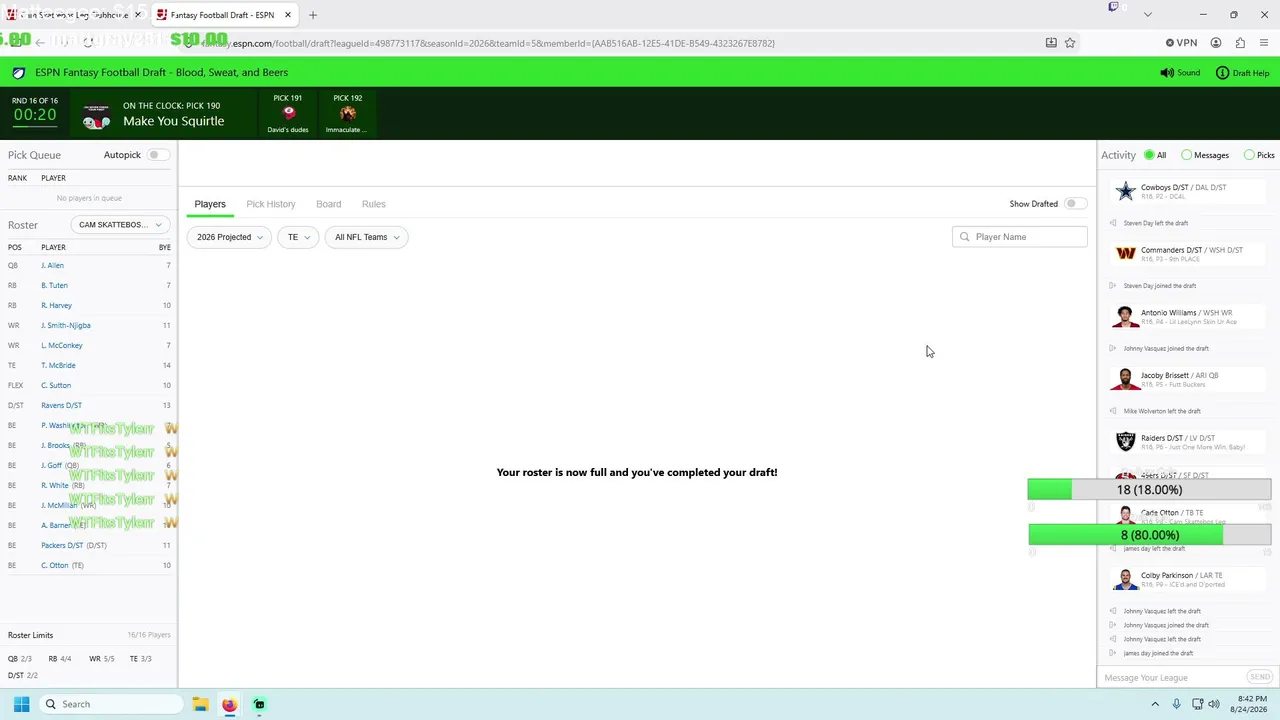
Task: Open Packers D/ST link in roster
Action: click(62, 545)
